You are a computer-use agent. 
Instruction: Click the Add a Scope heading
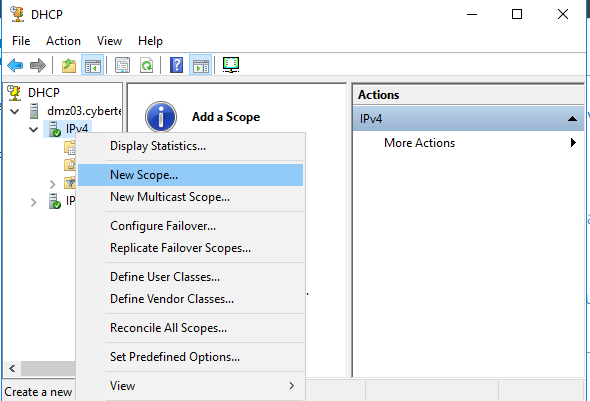[226, 117]
